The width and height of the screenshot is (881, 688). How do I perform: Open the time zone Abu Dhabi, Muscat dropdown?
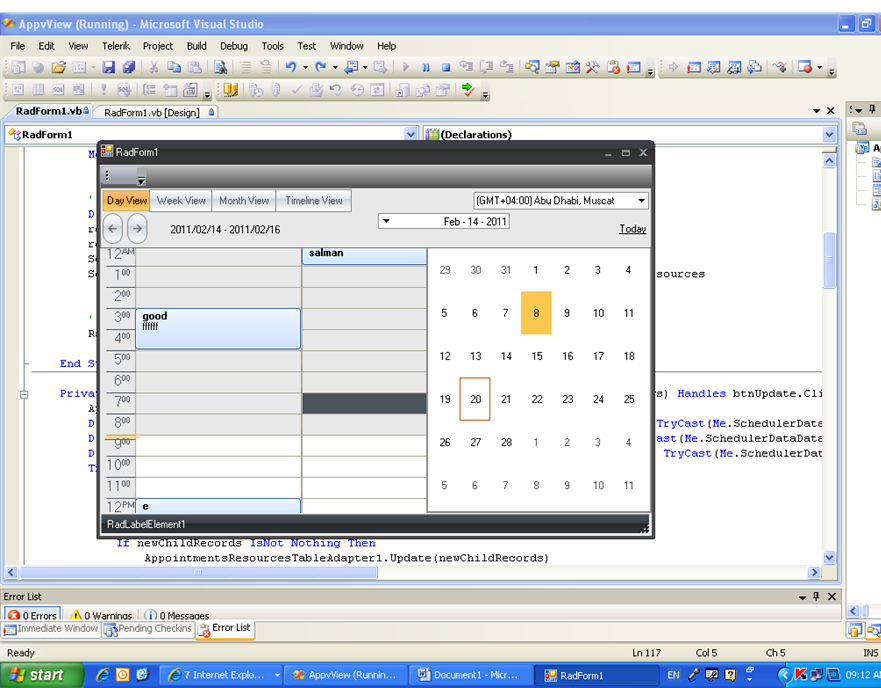641,201
